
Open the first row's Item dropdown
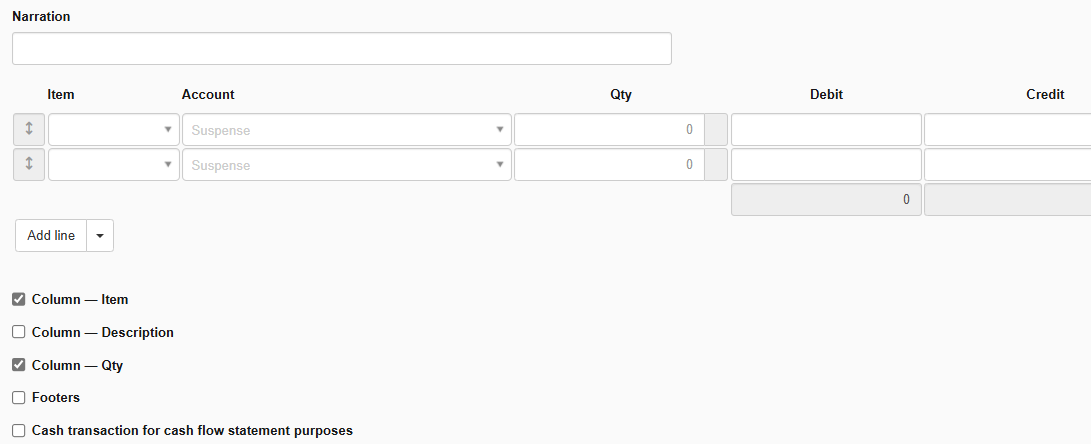tap(114, 129)
